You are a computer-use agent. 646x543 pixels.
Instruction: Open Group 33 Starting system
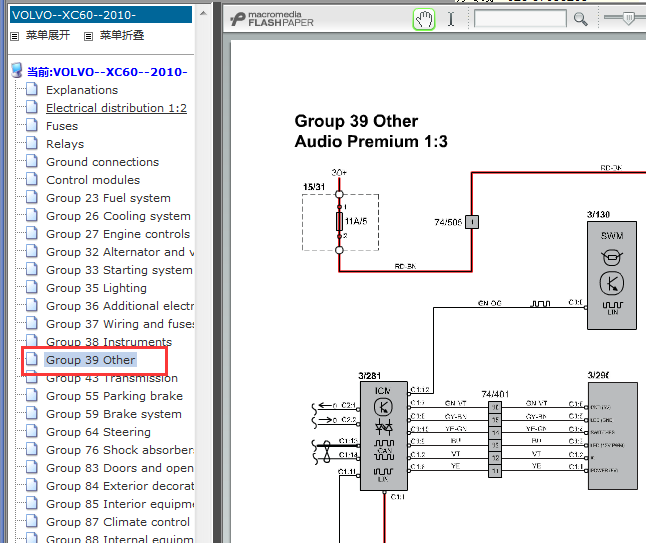tap(119, 270)
